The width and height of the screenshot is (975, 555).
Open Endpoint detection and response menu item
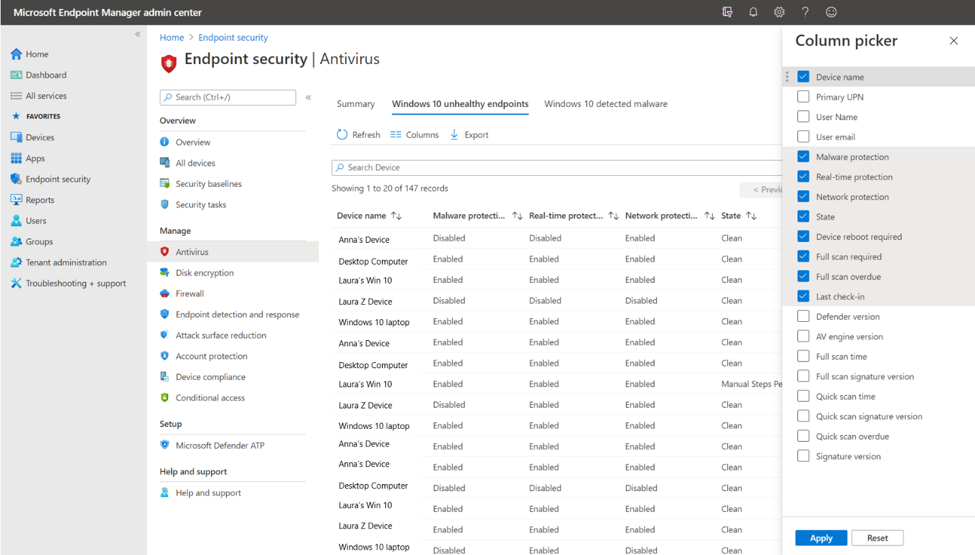pos(237,314)
